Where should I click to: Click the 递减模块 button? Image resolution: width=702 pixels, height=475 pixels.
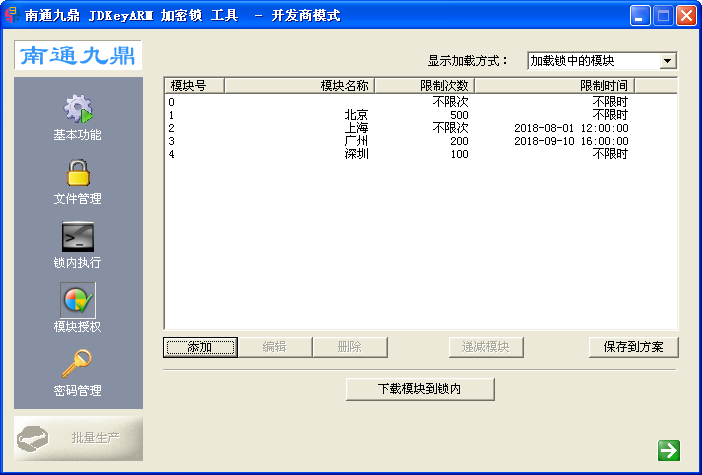tap(486, 347)
